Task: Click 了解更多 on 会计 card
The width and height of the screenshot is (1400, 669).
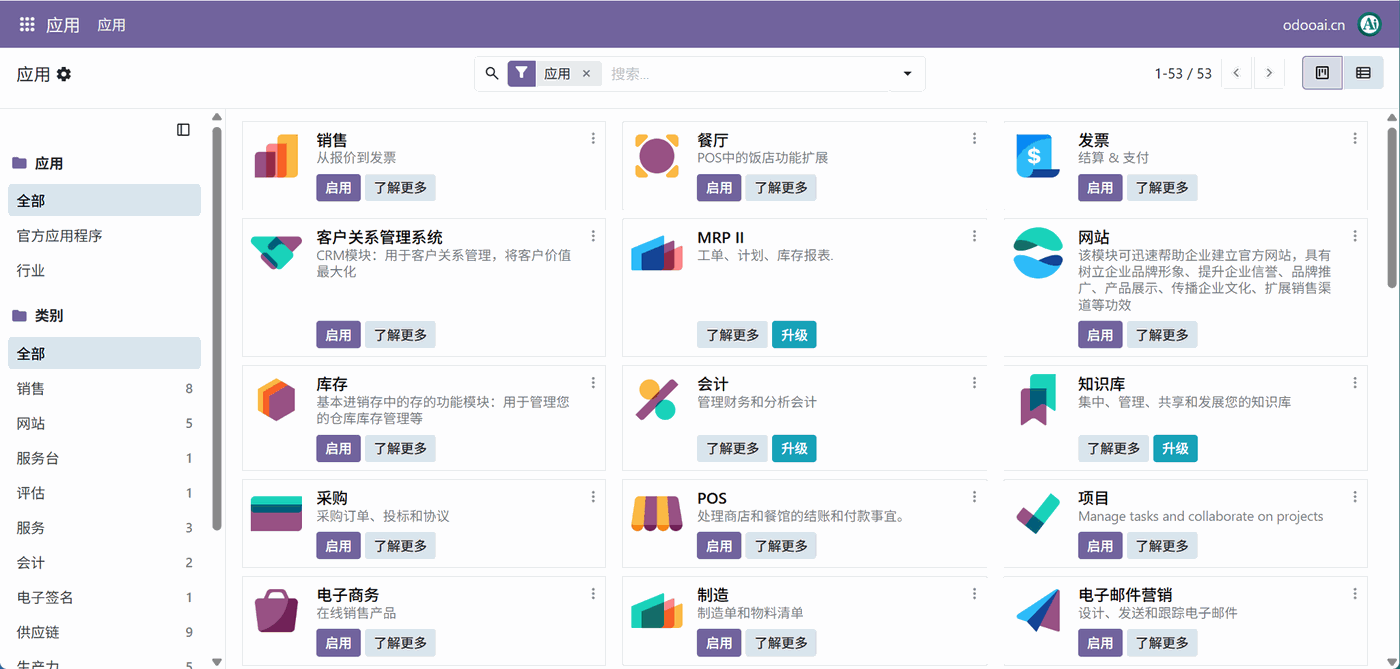Action: click(733, 449)
